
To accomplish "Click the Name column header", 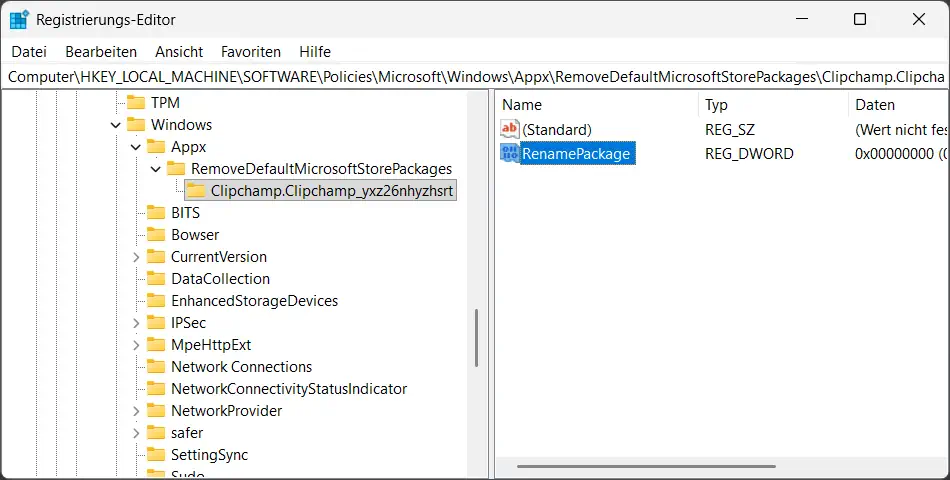I will 522,104.
